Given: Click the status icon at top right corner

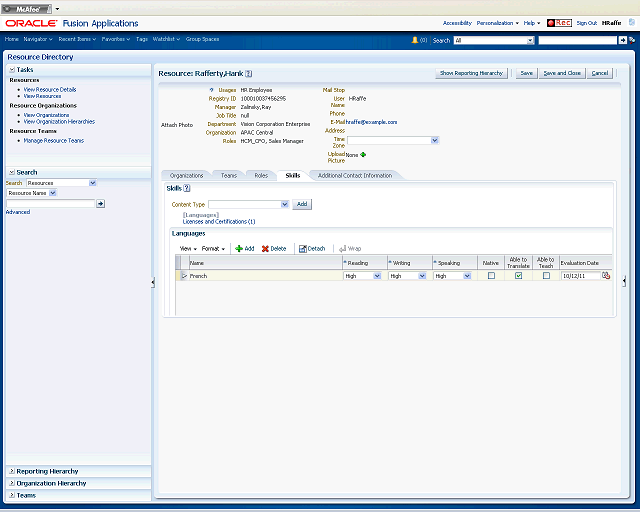Looking at the screenshot, I should [x=632, y=22].
